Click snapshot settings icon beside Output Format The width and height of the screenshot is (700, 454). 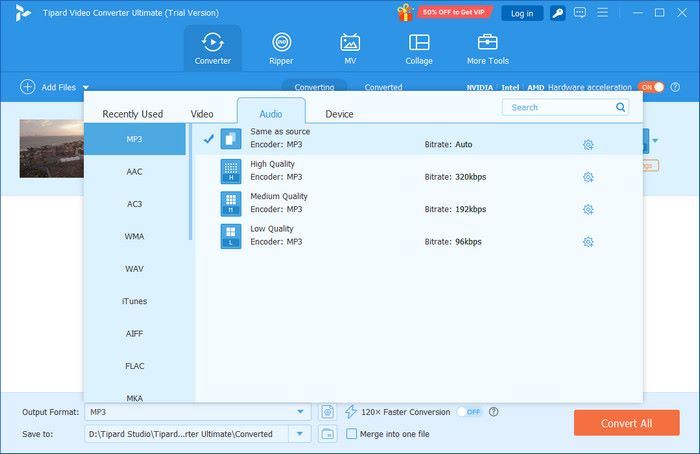tap(328, 412)
